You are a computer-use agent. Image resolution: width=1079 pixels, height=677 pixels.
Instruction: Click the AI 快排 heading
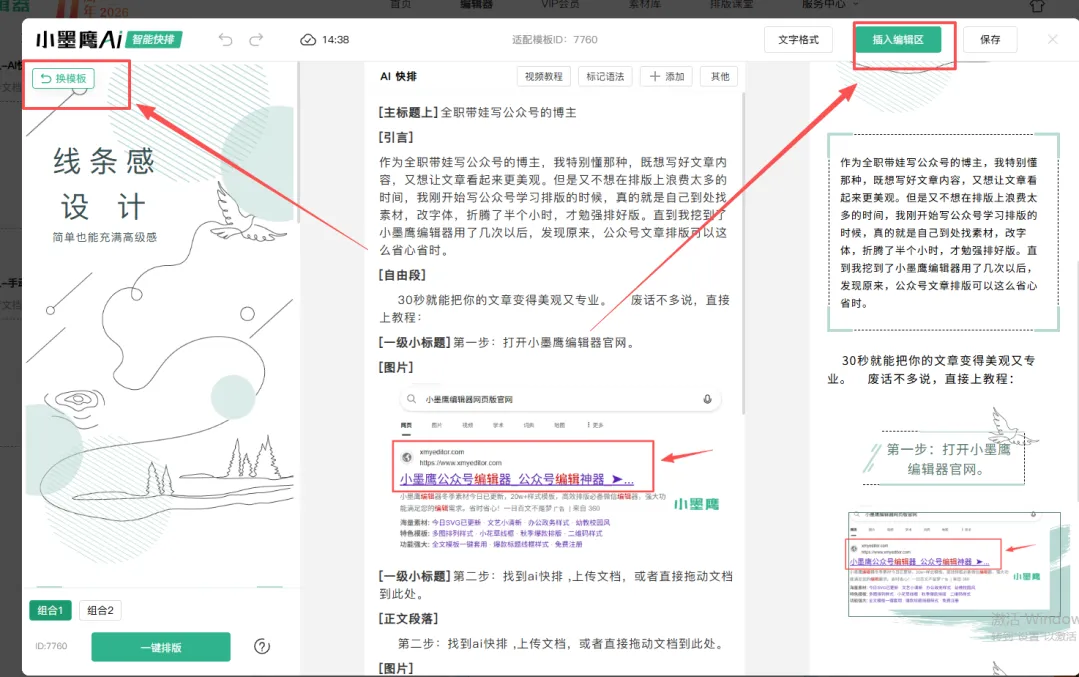pyautogui.click(x=398, y=76)
